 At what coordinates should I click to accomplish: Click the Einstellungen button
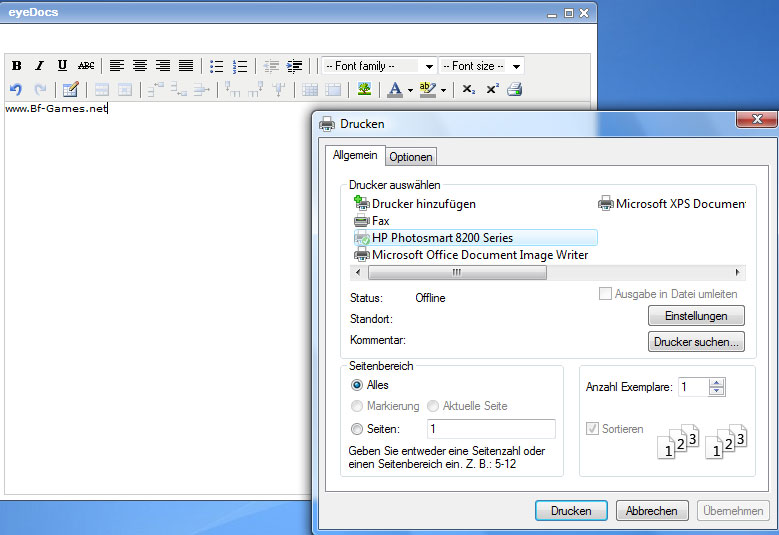point(696,316)
